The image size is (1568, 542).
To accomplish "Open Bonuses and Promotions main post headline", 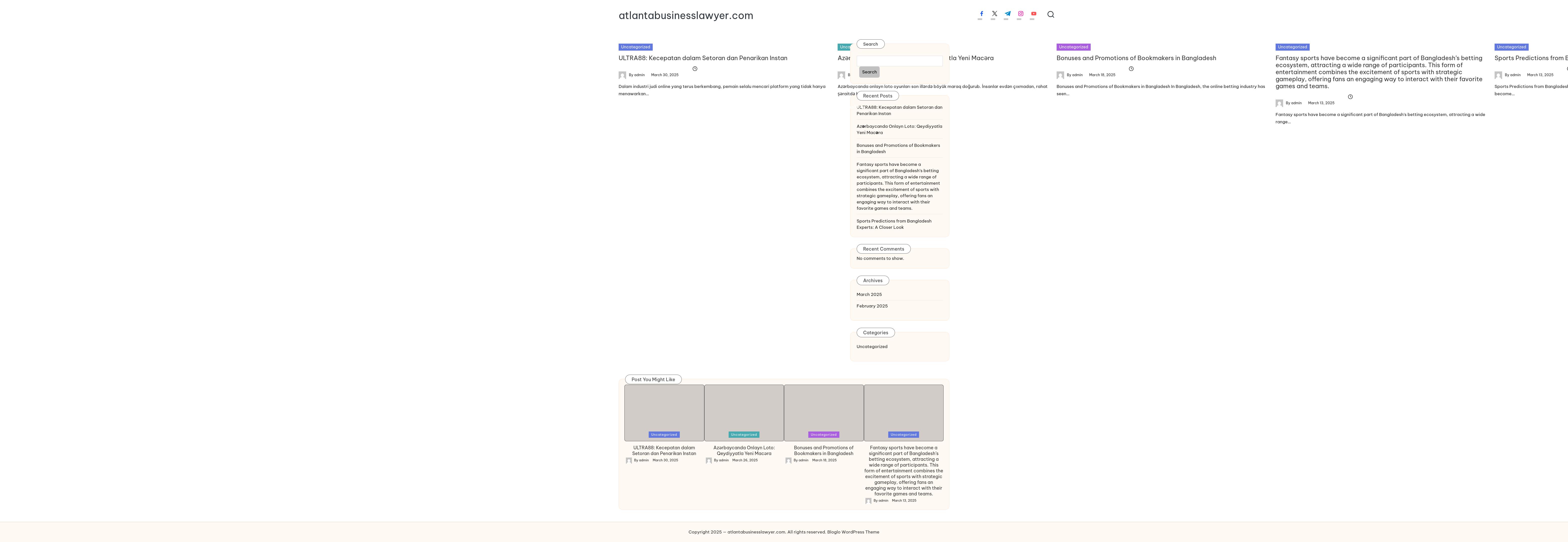I will coord(1137,58).
